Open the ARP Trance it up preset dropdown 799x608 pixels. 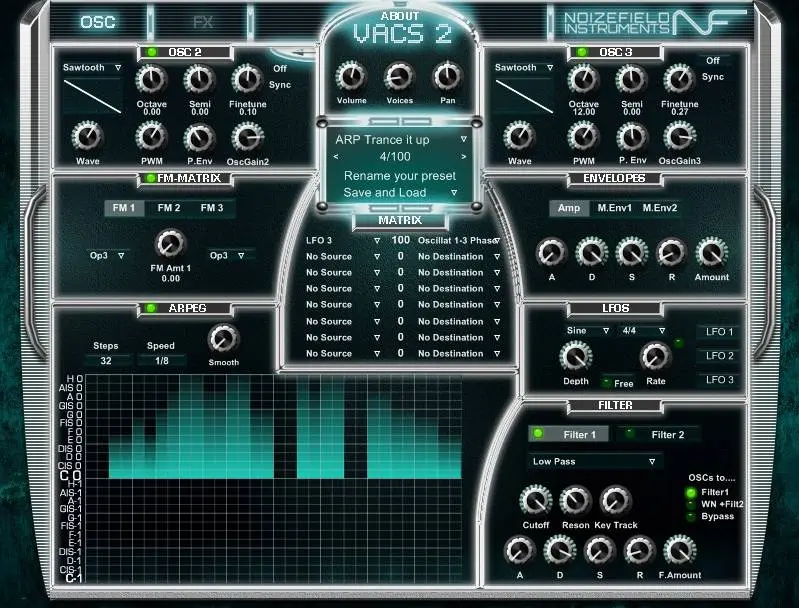tap(401, 140)
